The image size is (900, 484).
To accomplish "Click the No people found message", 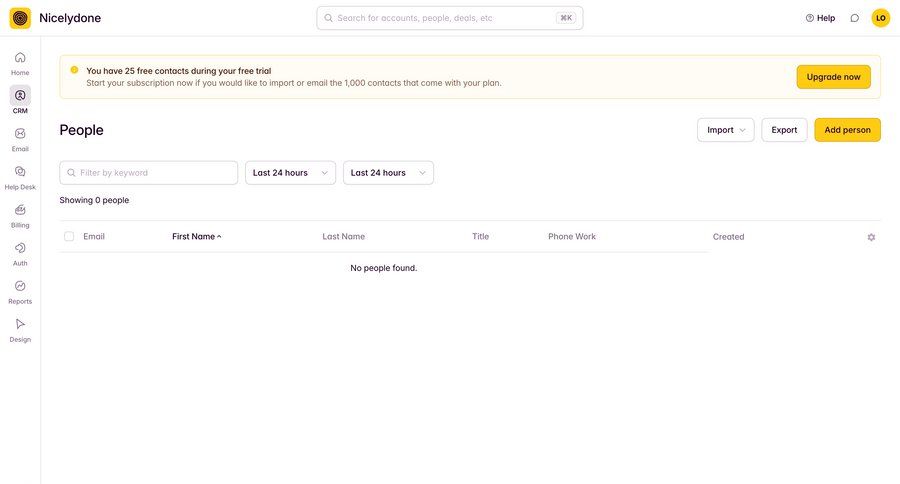I will (383, 268).
